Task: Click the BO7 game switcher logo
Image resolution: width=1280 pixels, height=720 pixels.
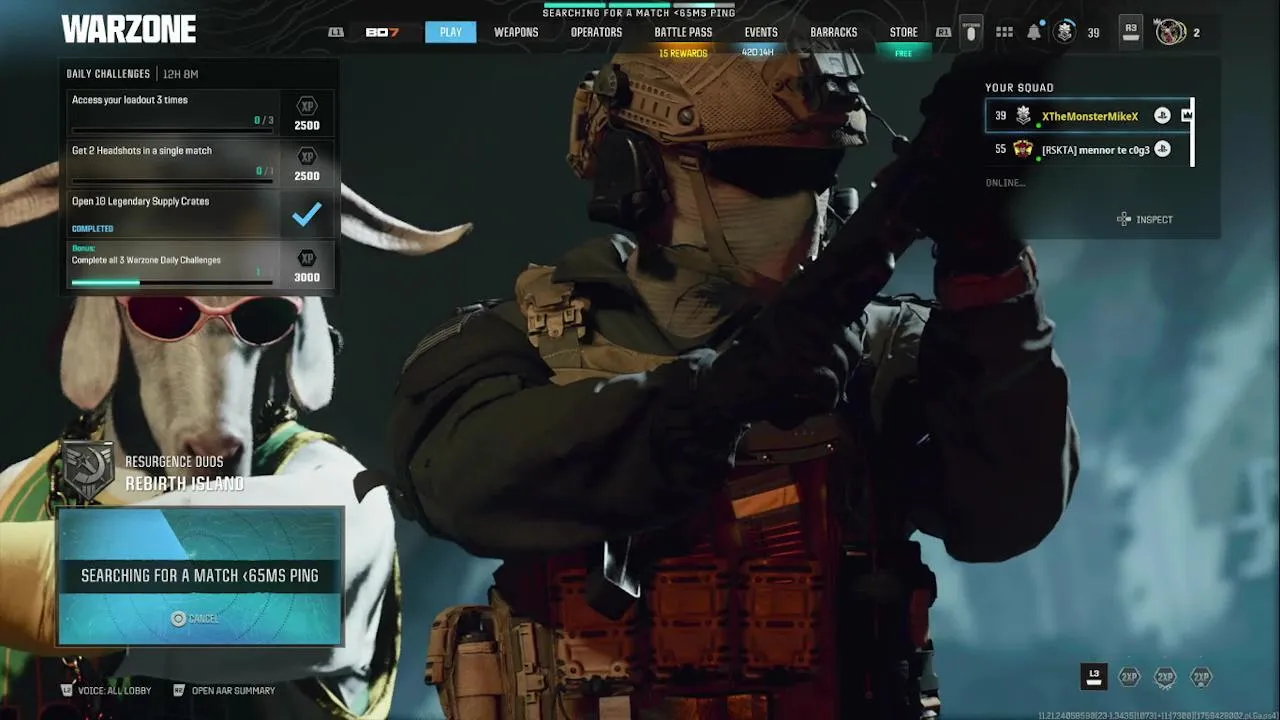Action: (x=382, y=32)
